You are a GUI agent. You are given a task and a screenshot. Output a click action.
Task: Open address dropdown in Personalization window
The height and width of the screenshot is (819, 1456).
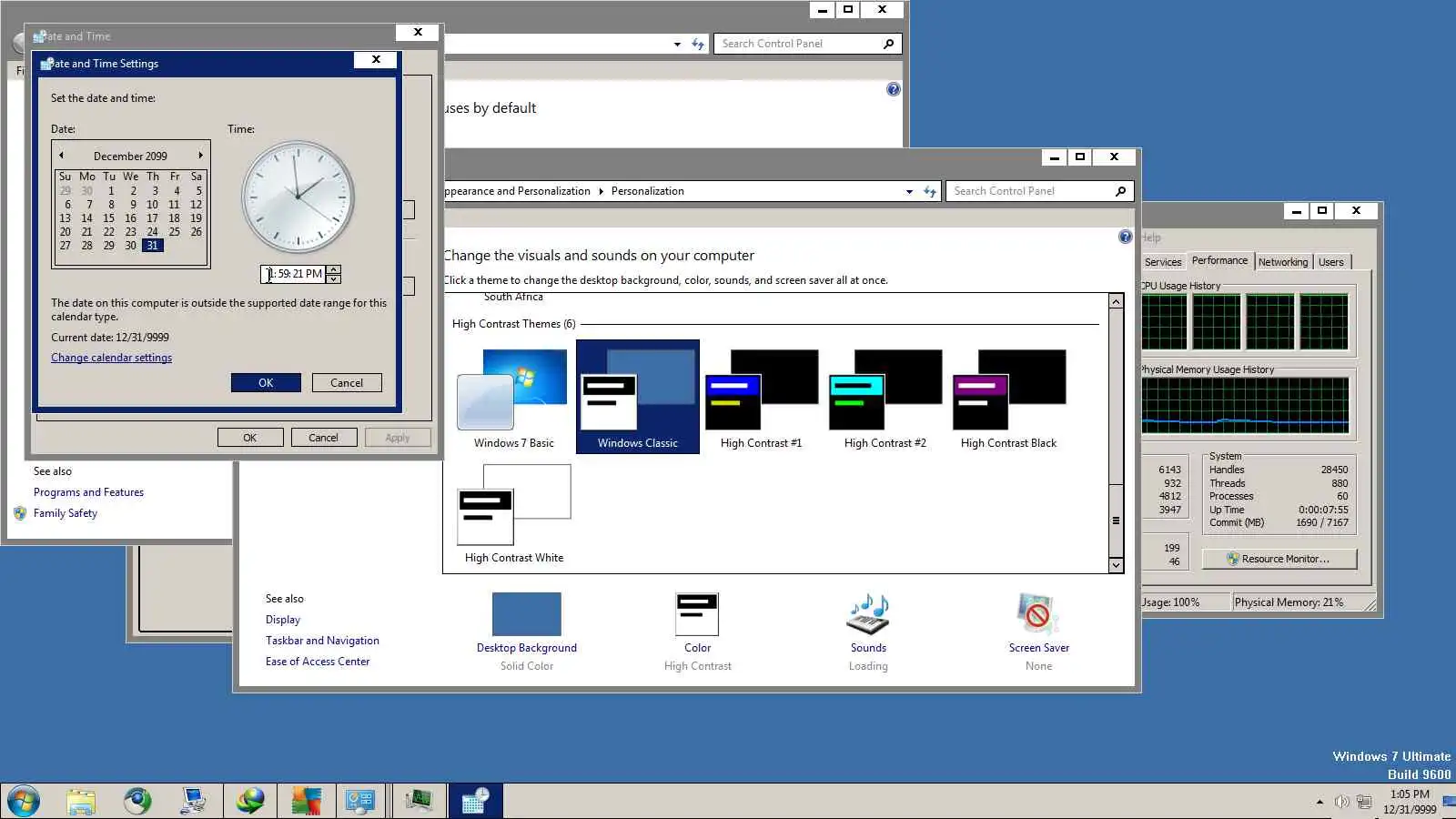click(x=909, y=191)
